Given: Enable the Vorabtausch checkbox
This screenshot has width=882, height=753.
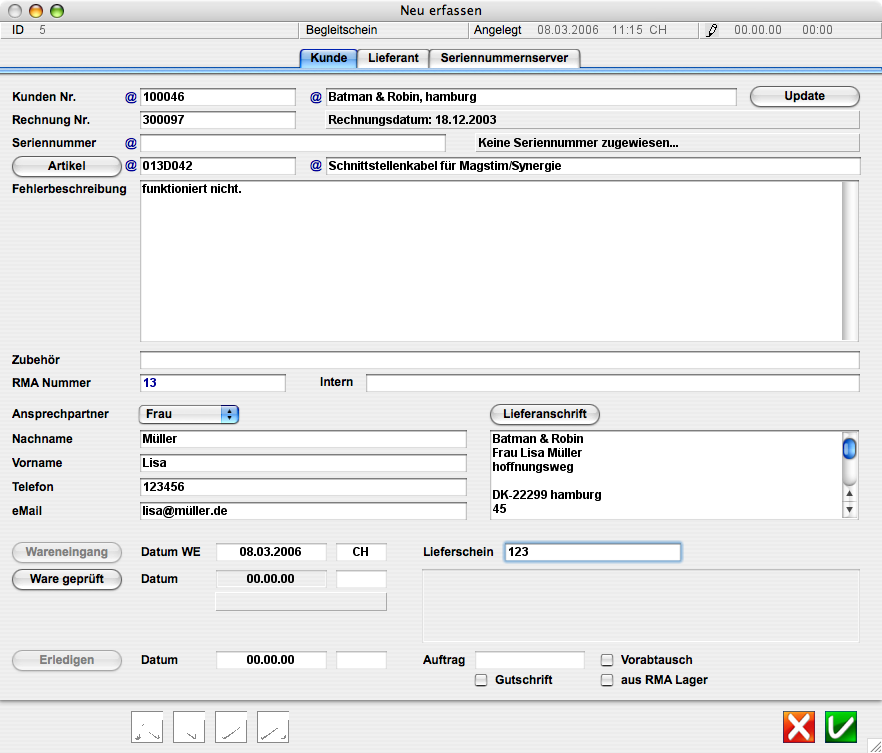Looking at the screenshot, I should (x=607, y=660).
